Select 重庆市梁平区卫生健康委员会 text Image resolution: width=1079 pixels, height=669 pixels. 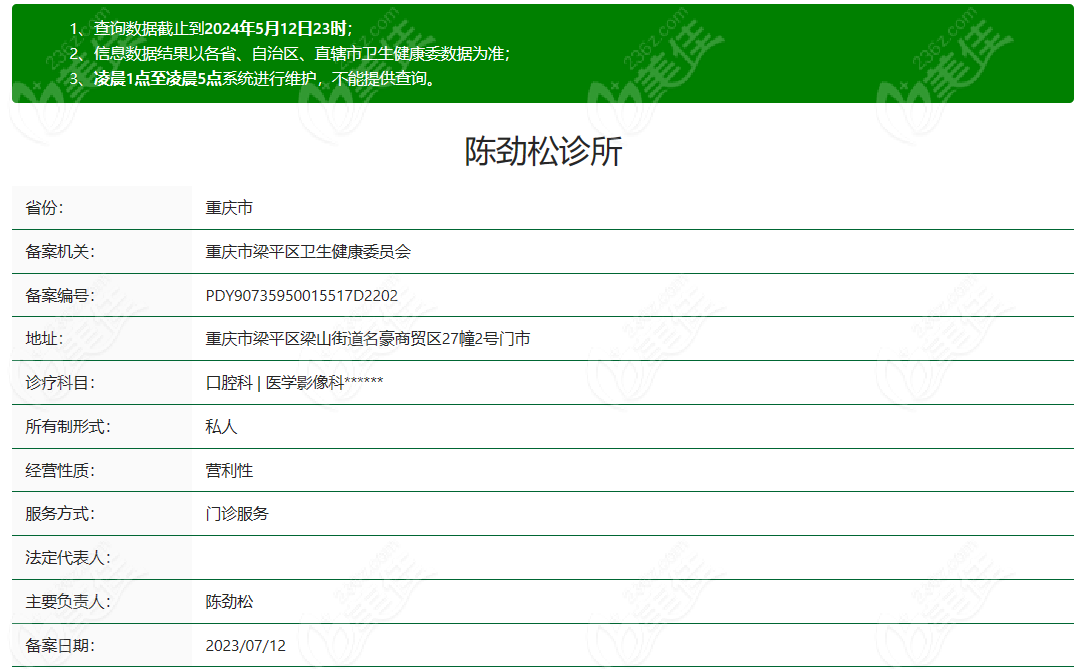point(308,252)
